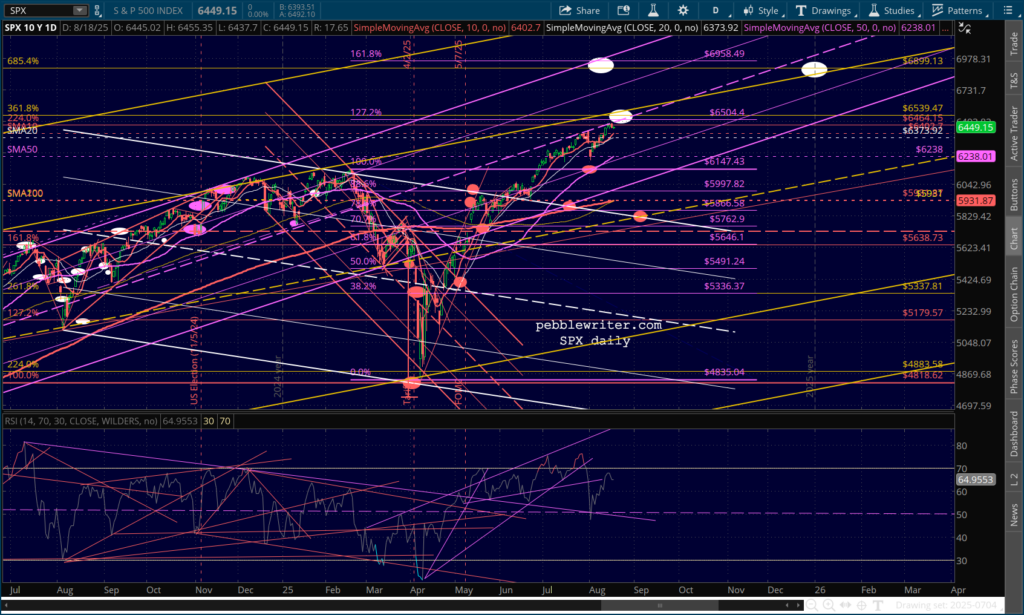Click the Share button
The image size is (1024, 615).
579,10
